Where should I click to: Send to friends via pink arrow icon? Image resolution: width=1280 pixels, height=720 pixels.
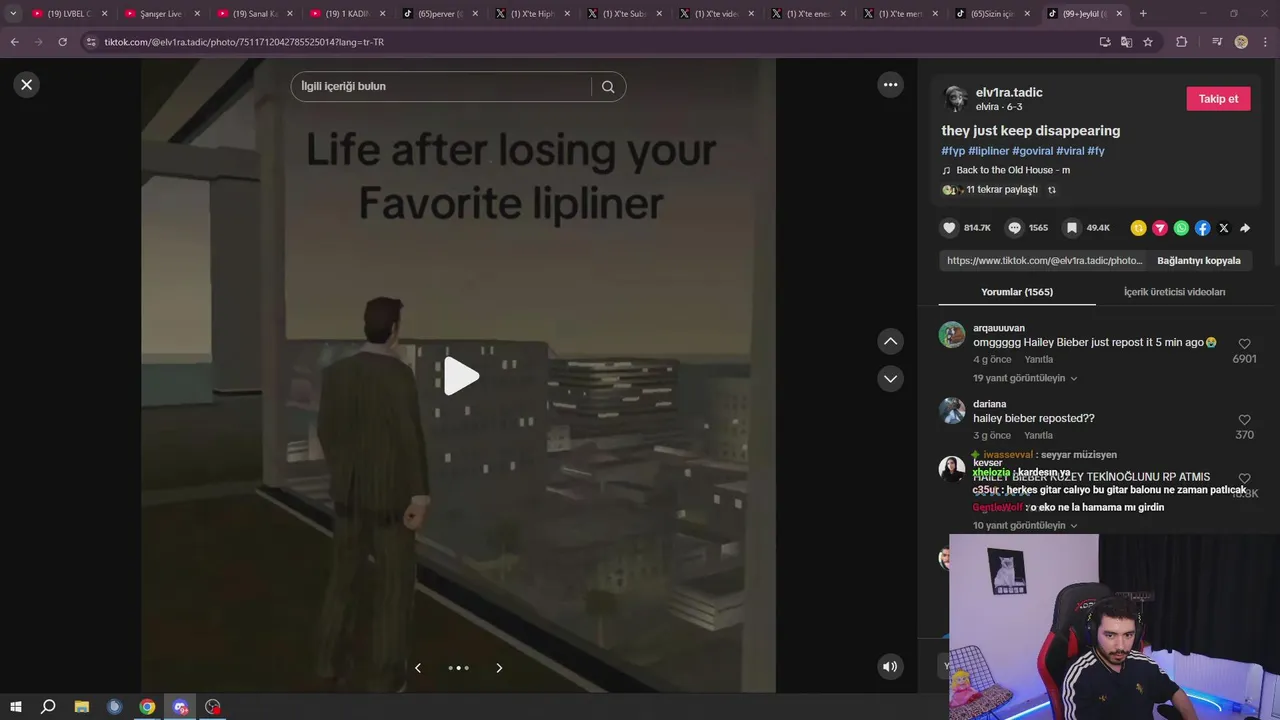(x=1160, y=228)
